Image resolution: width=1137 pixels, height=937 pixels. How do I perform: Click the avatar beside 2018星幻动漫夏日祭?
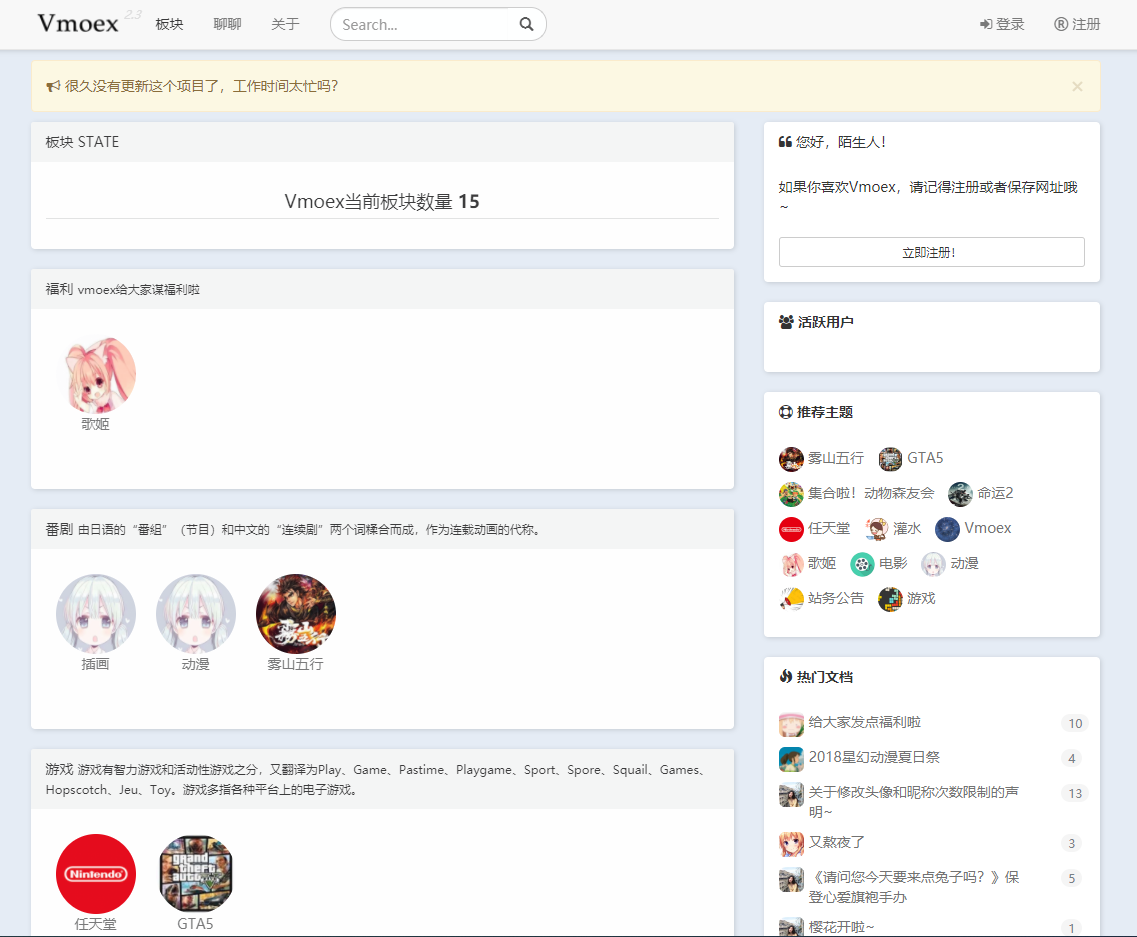791,759
